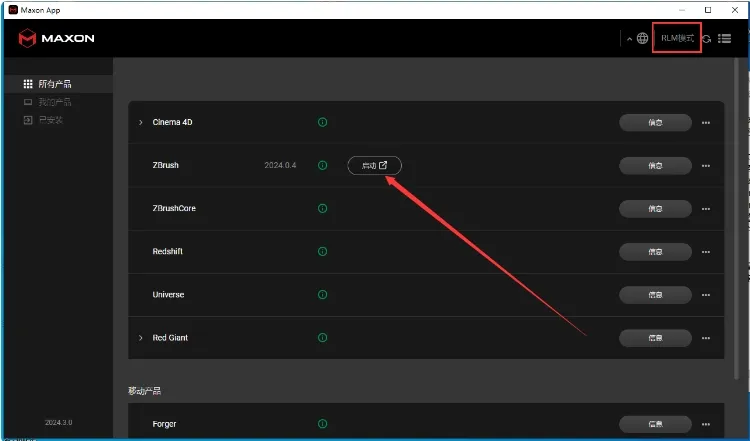Click the info button in Red Giant row
The width and height of the screenshot is (750, 441).
pos(655,338)
